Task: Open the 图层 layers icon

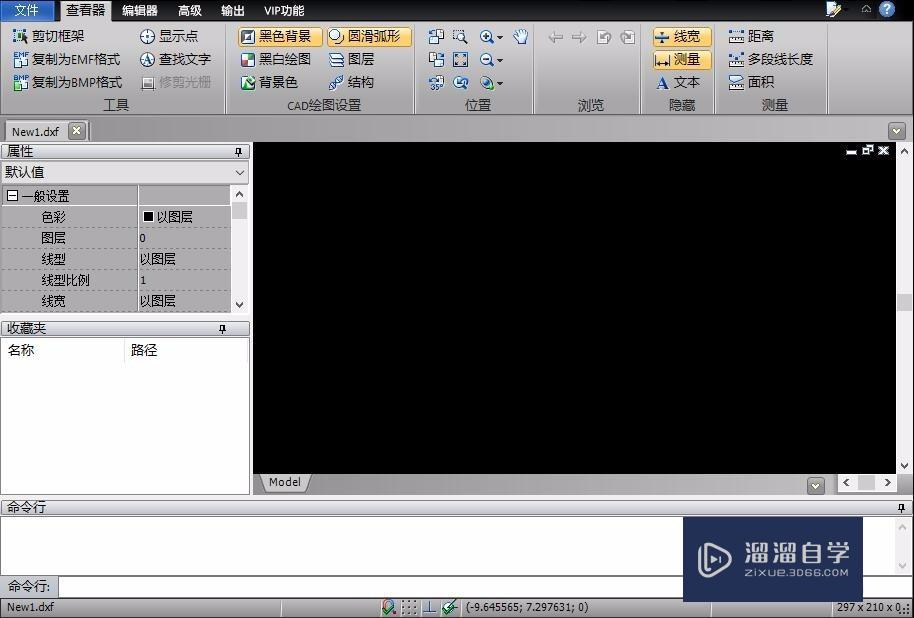Action: pyautogui.click(x=355, y=59)
